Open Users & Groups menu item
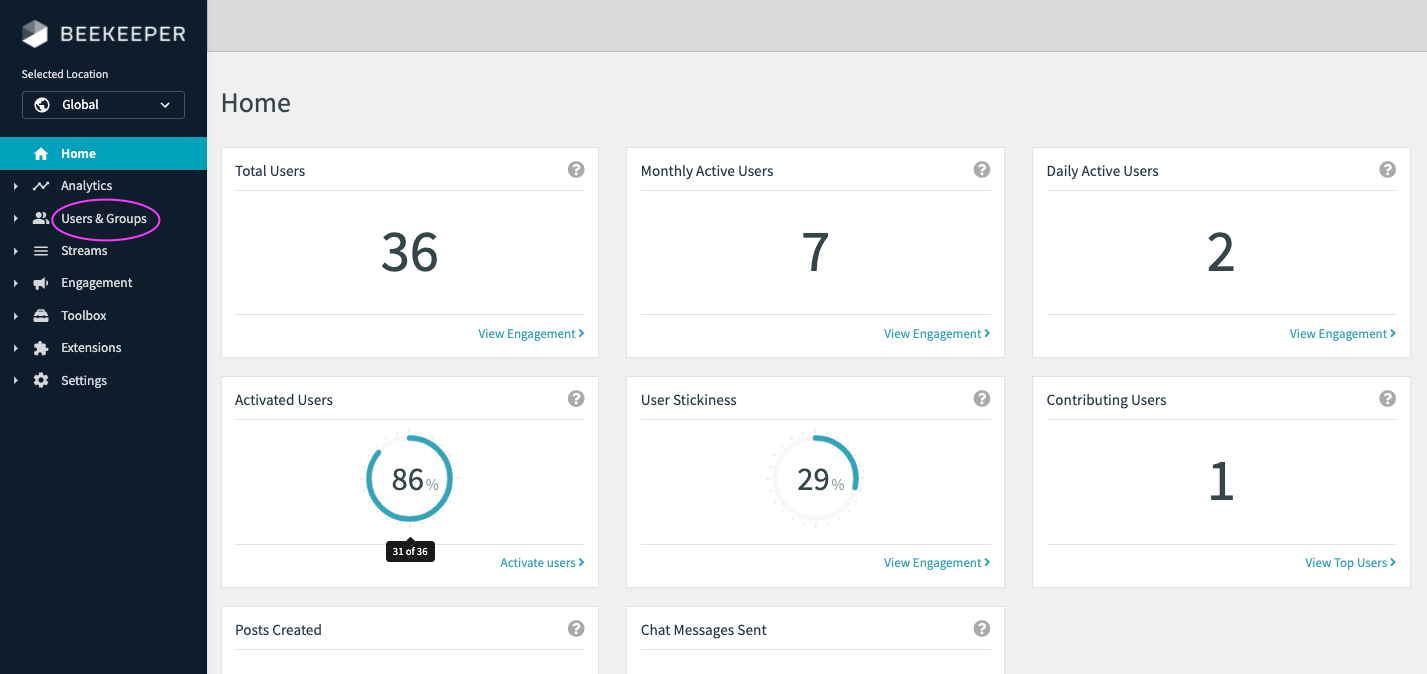This screenshot has height=674, width=1427. pyautogui.click(x=104, y=219)
